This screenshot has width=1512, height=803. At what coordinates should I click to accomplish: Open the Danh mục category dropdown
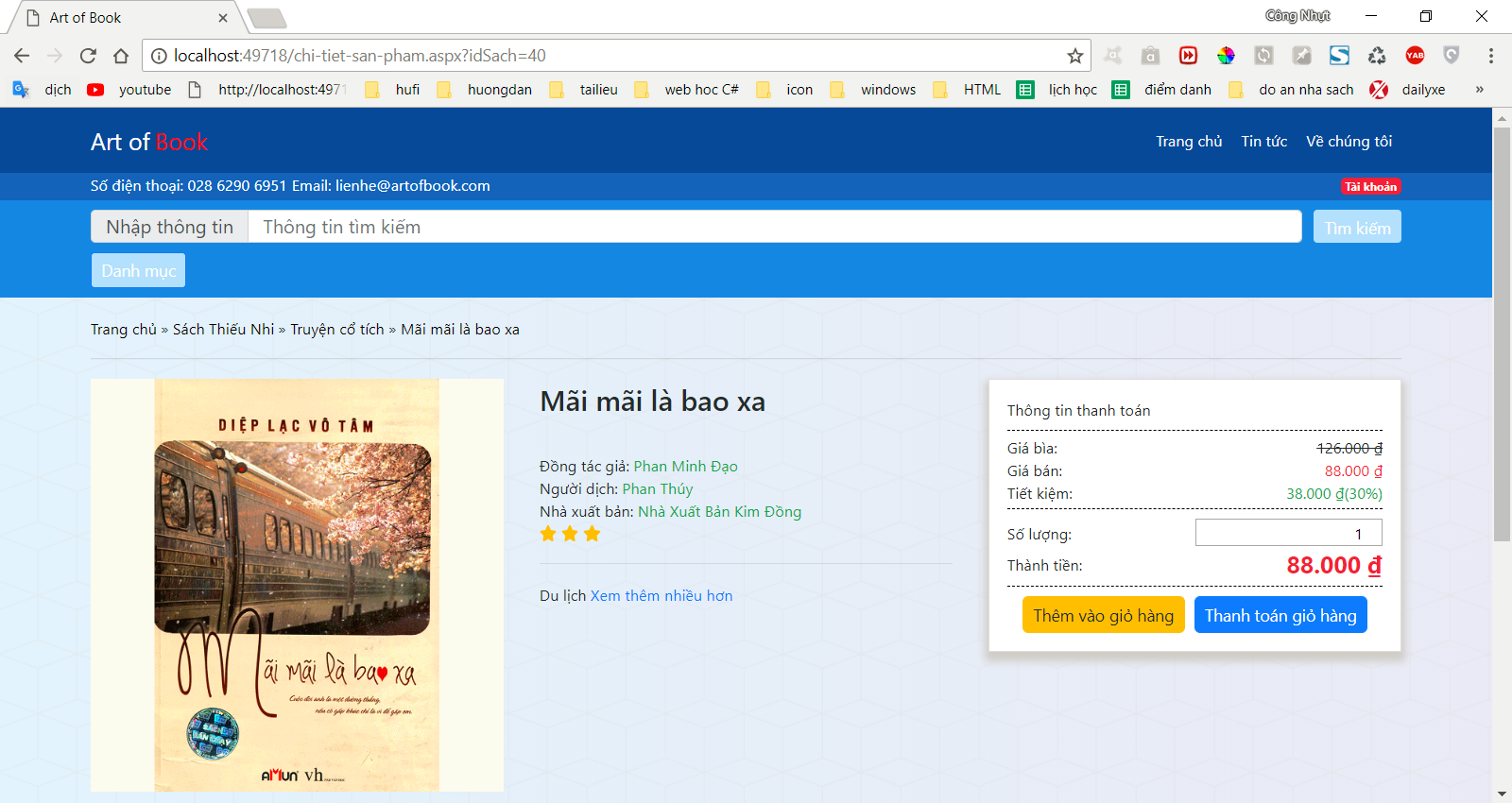click(x=138, y=270)
